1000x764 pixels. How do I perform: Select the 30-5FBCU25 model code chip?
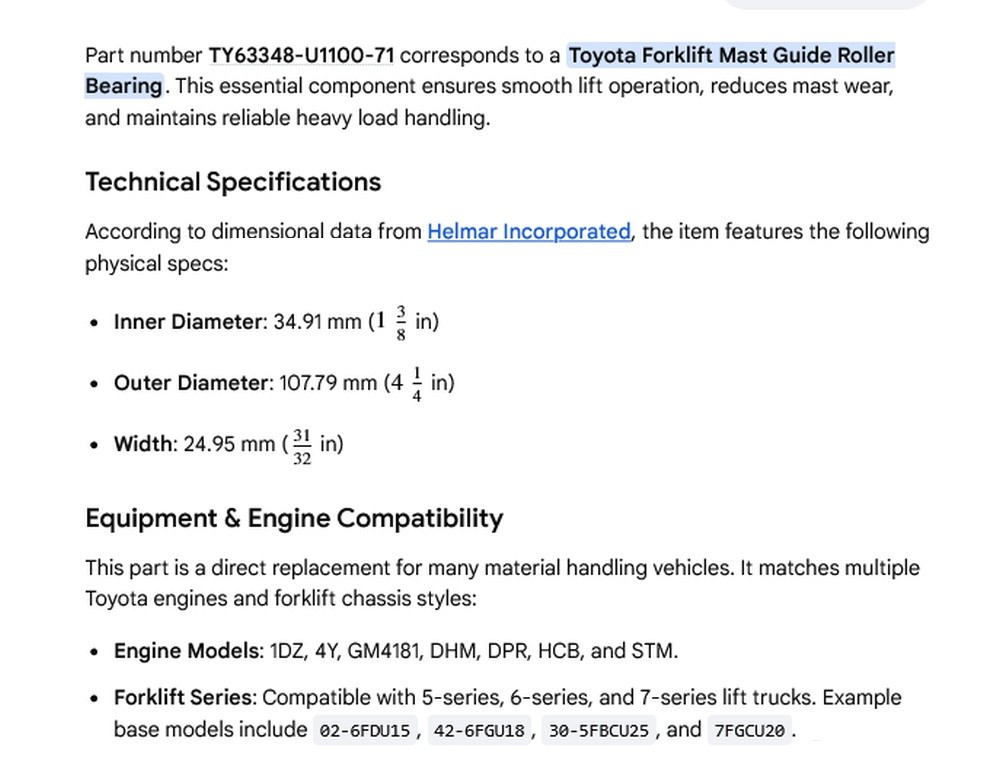point(599,730)
